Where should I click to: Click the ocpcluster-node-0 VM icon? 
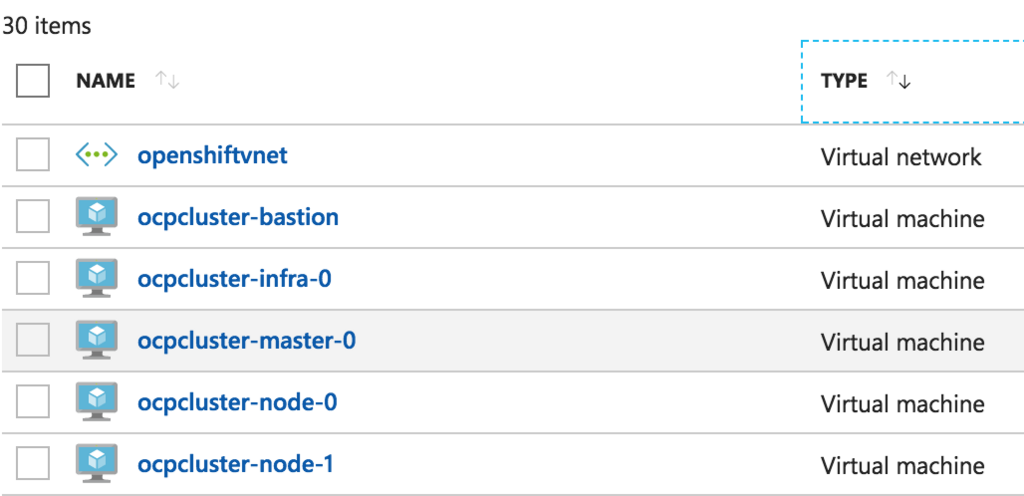click(97, 402)
